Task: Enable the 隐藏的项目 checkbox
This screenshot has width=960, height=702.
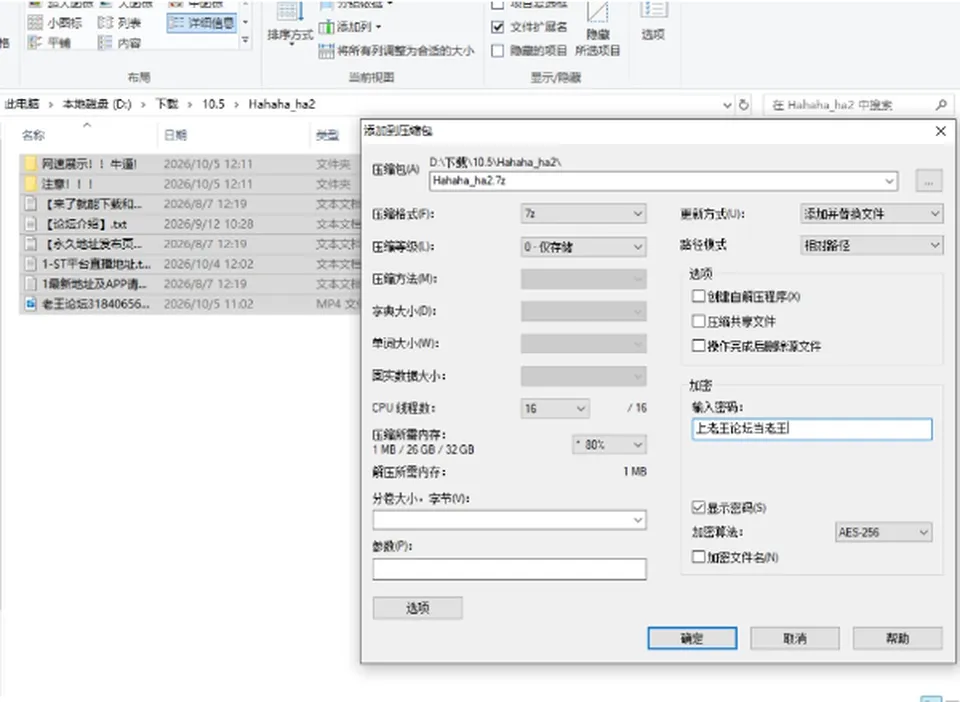Action: [x=498, y=51]
